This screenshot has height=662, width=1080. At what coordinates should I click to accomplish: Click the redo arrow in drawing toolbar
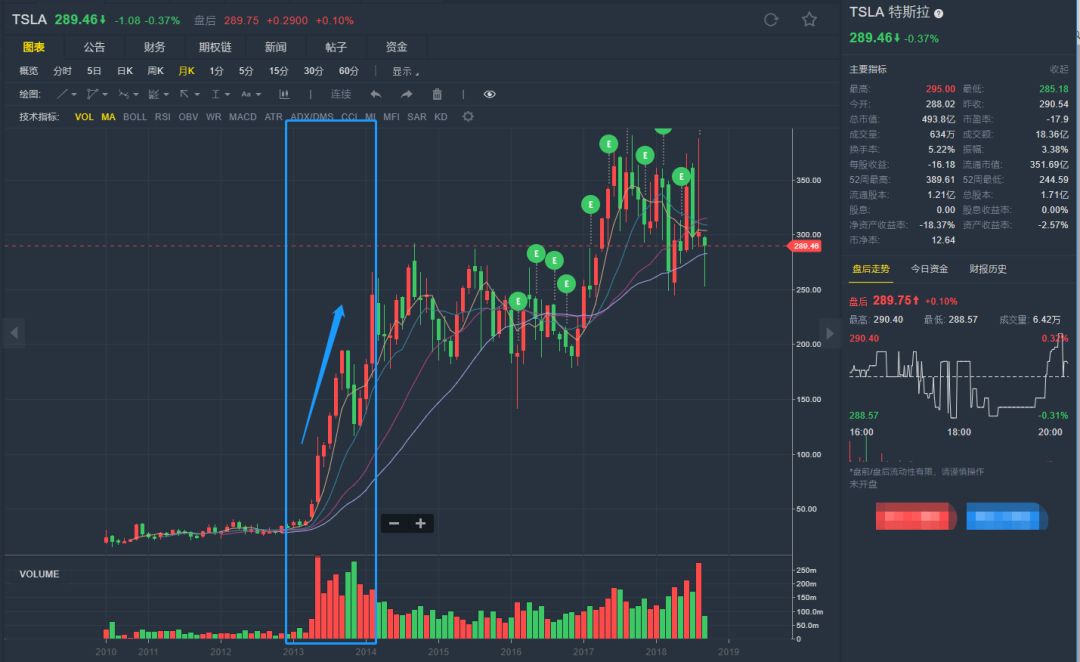[x=406, y=94]
